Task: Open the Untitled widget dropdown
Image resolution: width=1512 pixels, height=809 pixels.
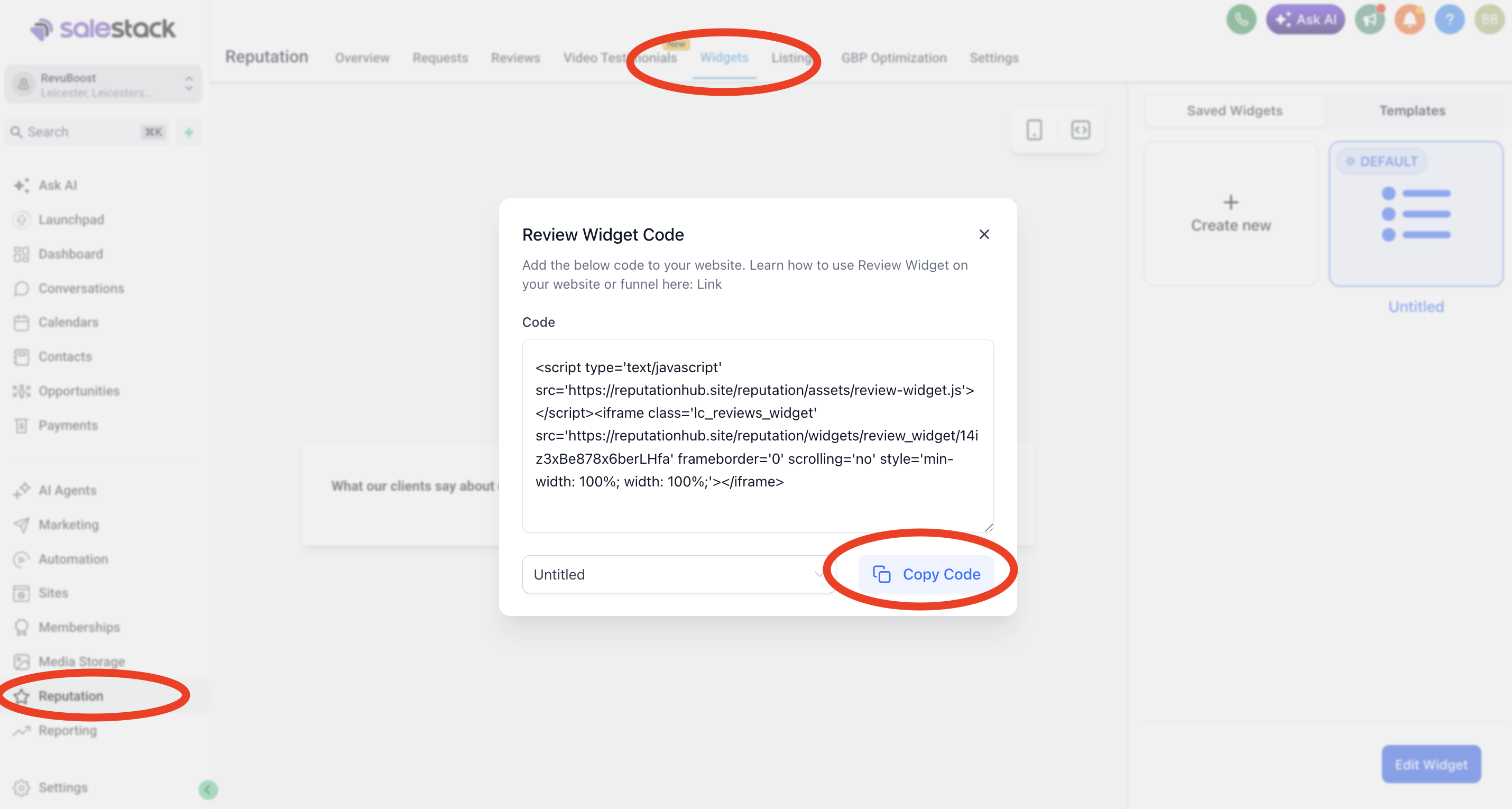Action: 678,574
